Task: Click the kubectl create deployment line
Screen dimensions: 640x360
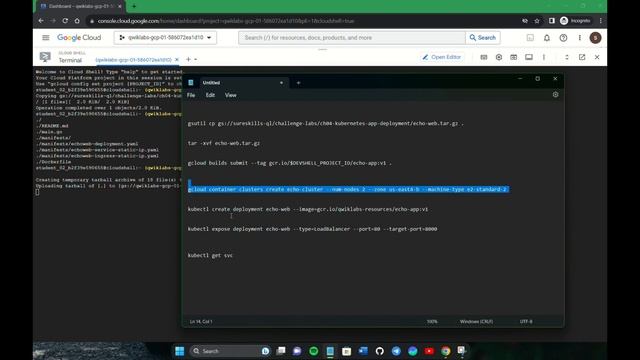Action: (x=308, y=209)
